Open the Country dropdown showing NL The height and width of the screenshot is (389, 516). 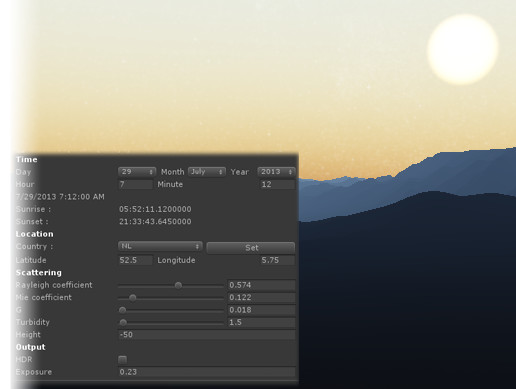(x=160, y=246)
